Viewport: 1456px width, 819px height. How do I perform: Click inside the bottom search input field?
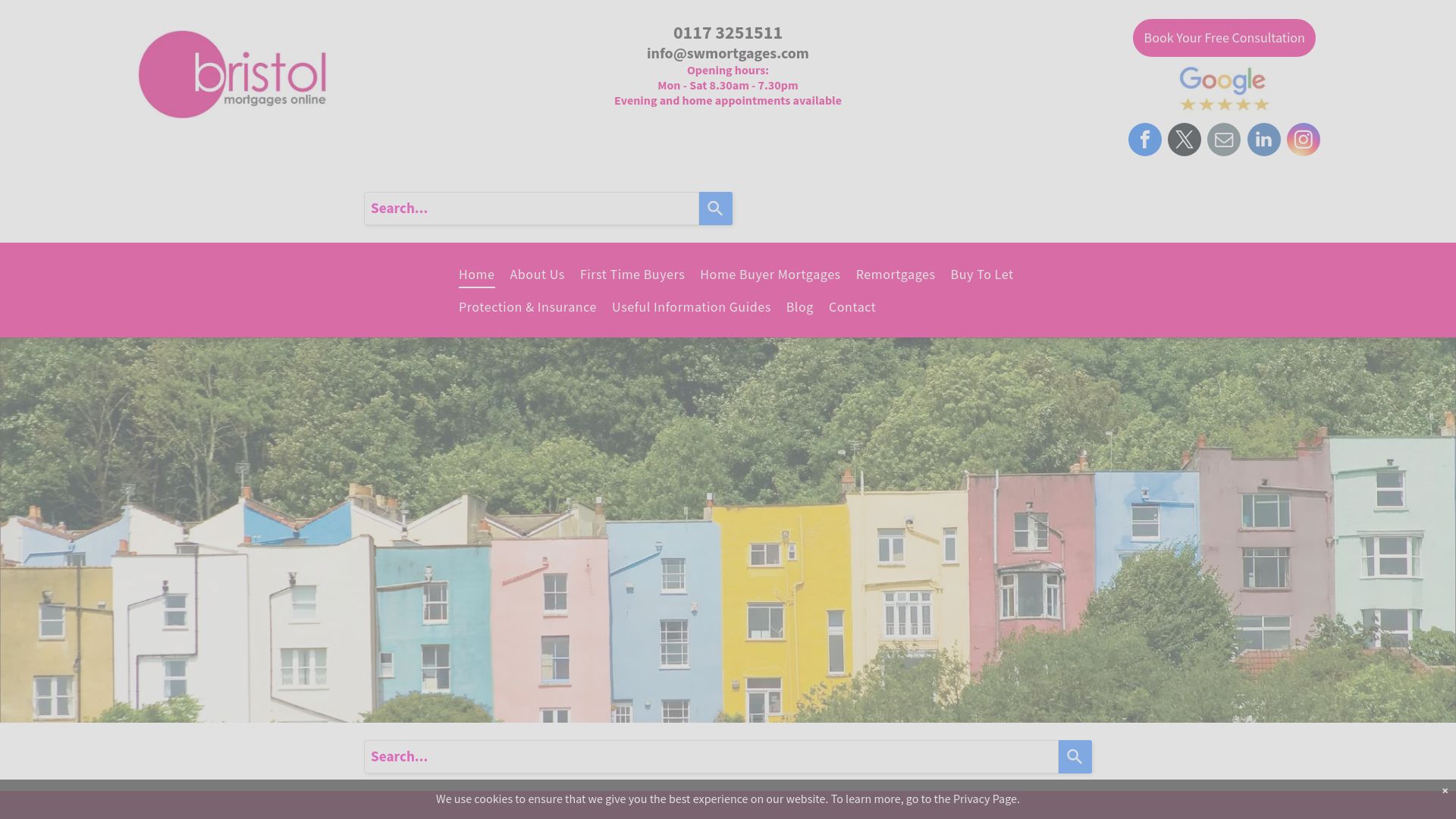[x=711, y=756]
